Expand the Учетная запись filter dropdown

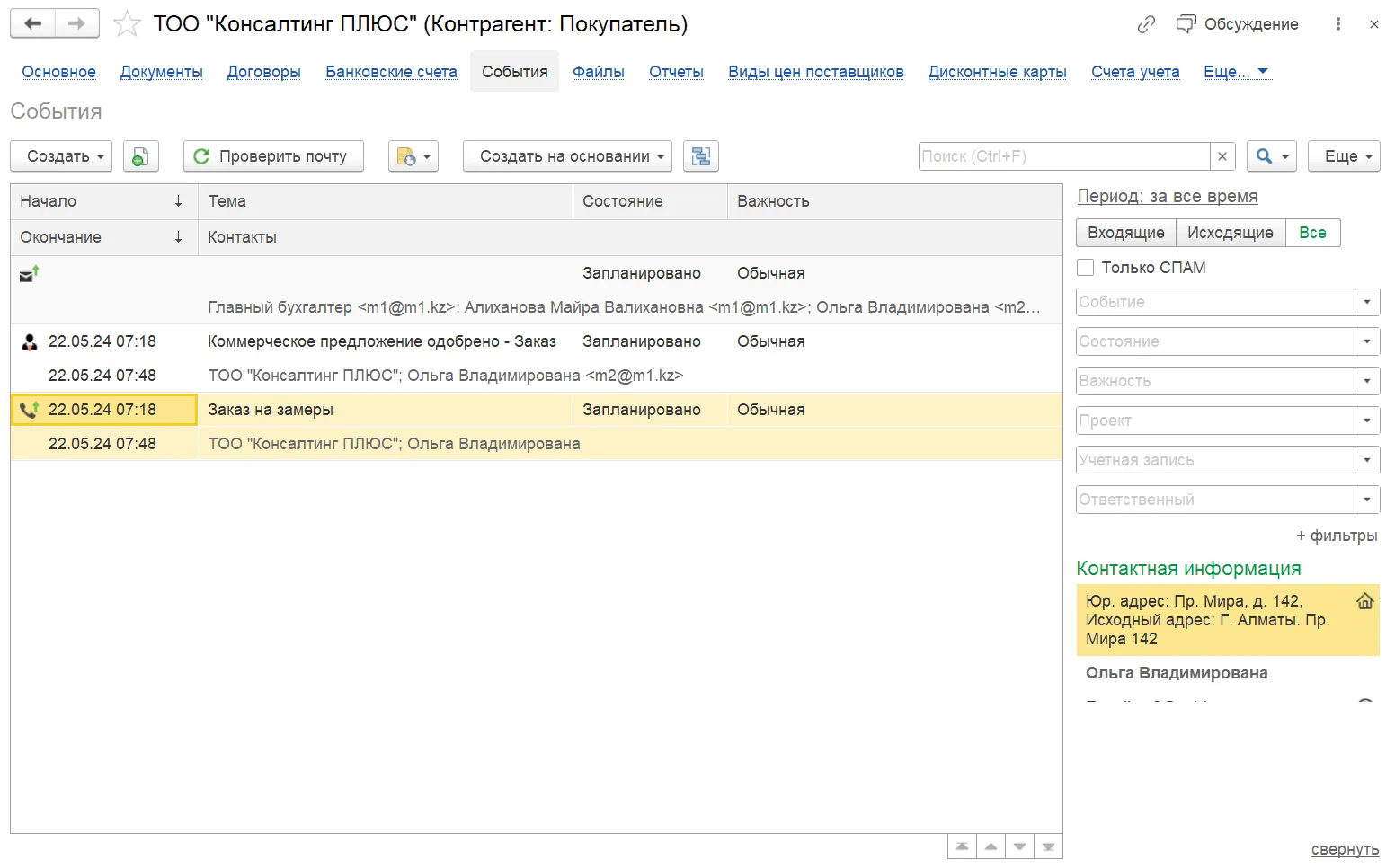tap(1367, 460)
